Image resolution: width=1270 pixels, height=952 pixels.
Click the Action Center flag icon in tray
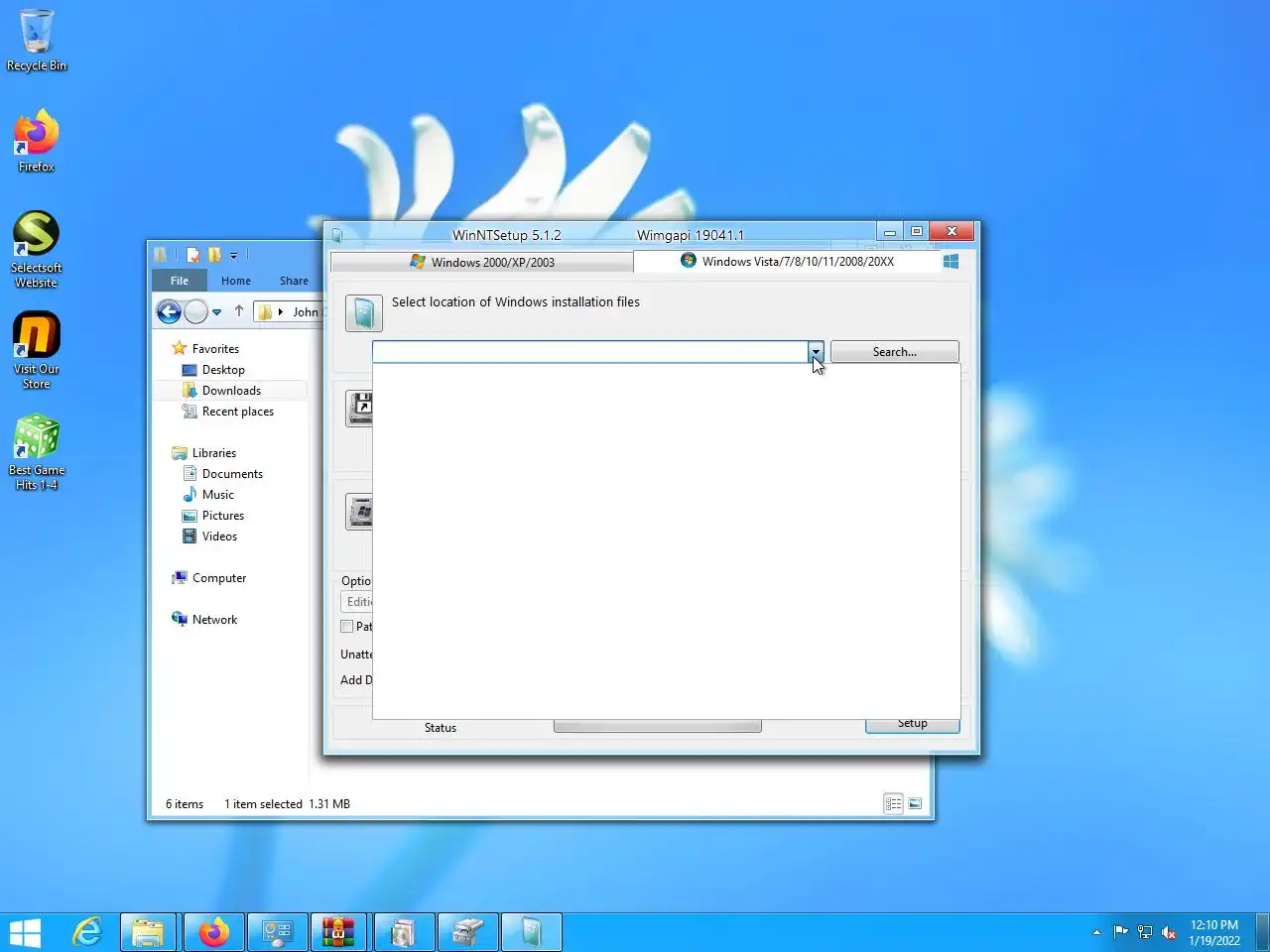1120,931
